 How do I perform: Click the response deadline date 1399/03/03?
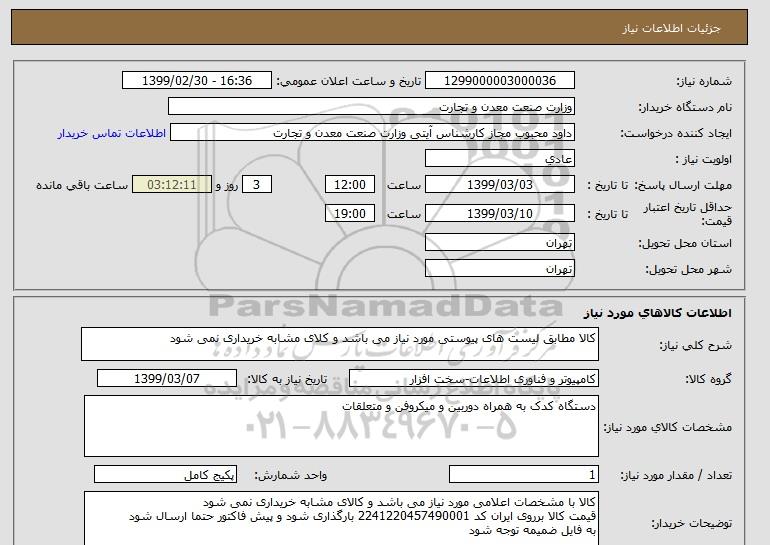pyautogui.click(x=499, y=185)
